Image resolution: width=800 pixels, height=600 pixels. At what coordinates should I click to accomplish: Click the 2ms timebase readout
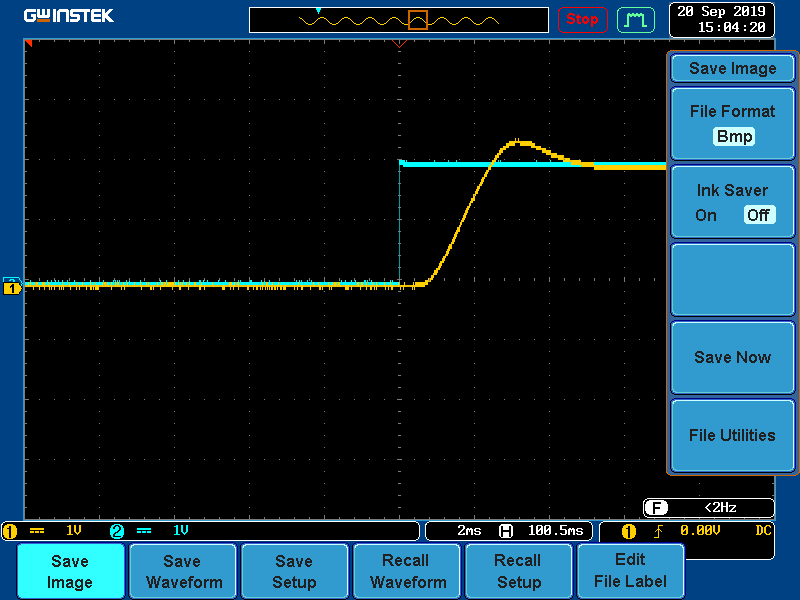(x=469, y=531)
